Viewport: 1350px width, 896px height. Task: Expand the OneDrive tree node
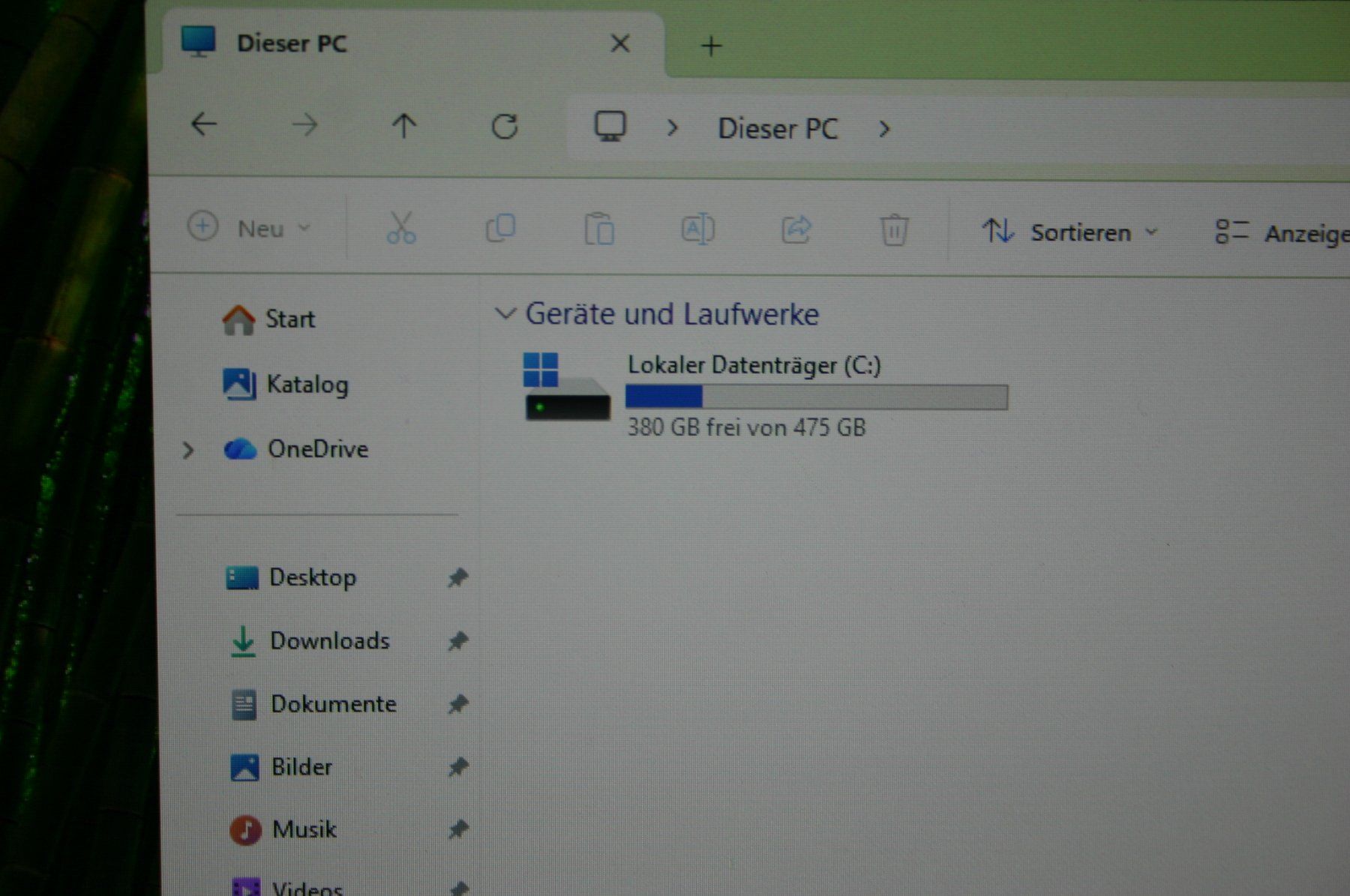tap(188, 450)
